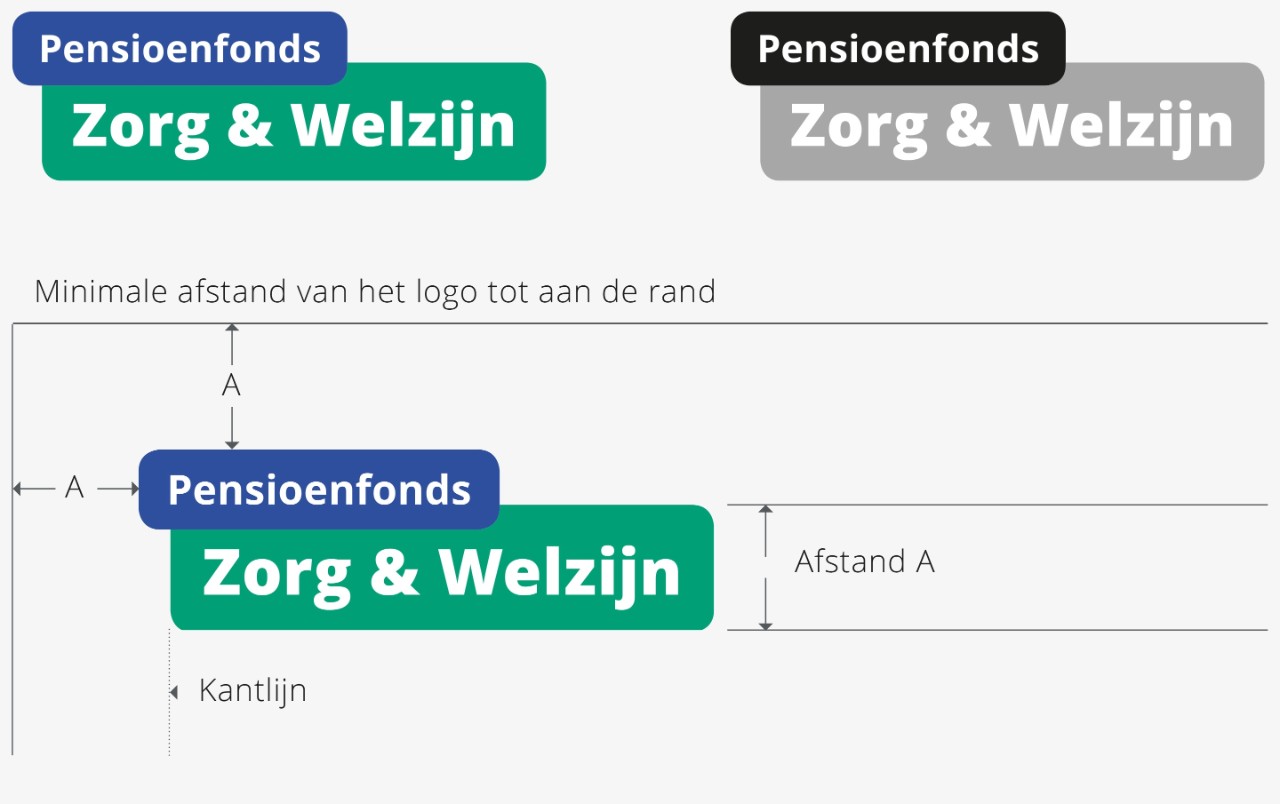
Task: Click the horizontal A label left of logo
Action: (74, 488)
